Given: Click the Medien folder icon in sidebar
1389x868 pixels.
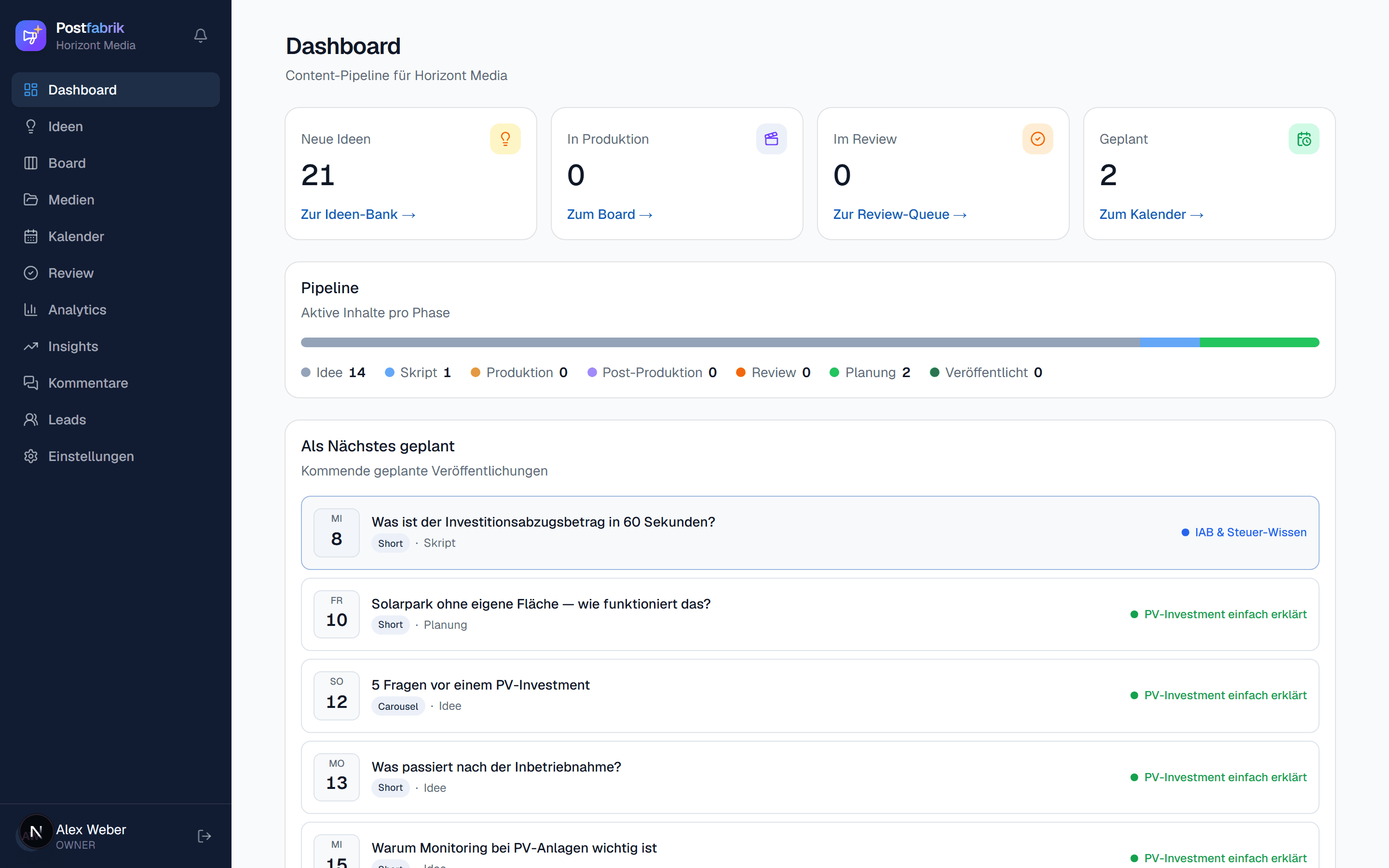Looking at the screenshot, I should (31, 200).
